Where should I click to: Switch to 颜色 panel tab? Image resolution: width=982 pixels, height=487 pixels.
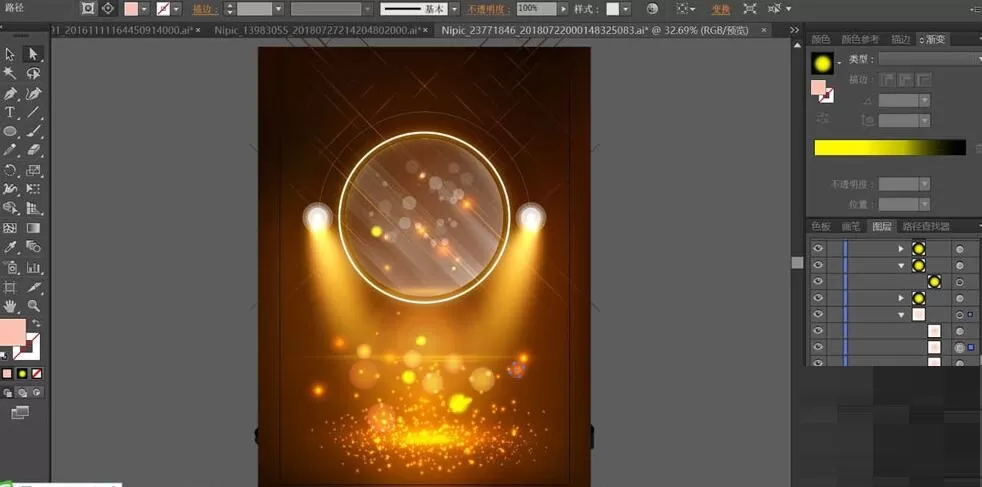click(x=820, y=39)
